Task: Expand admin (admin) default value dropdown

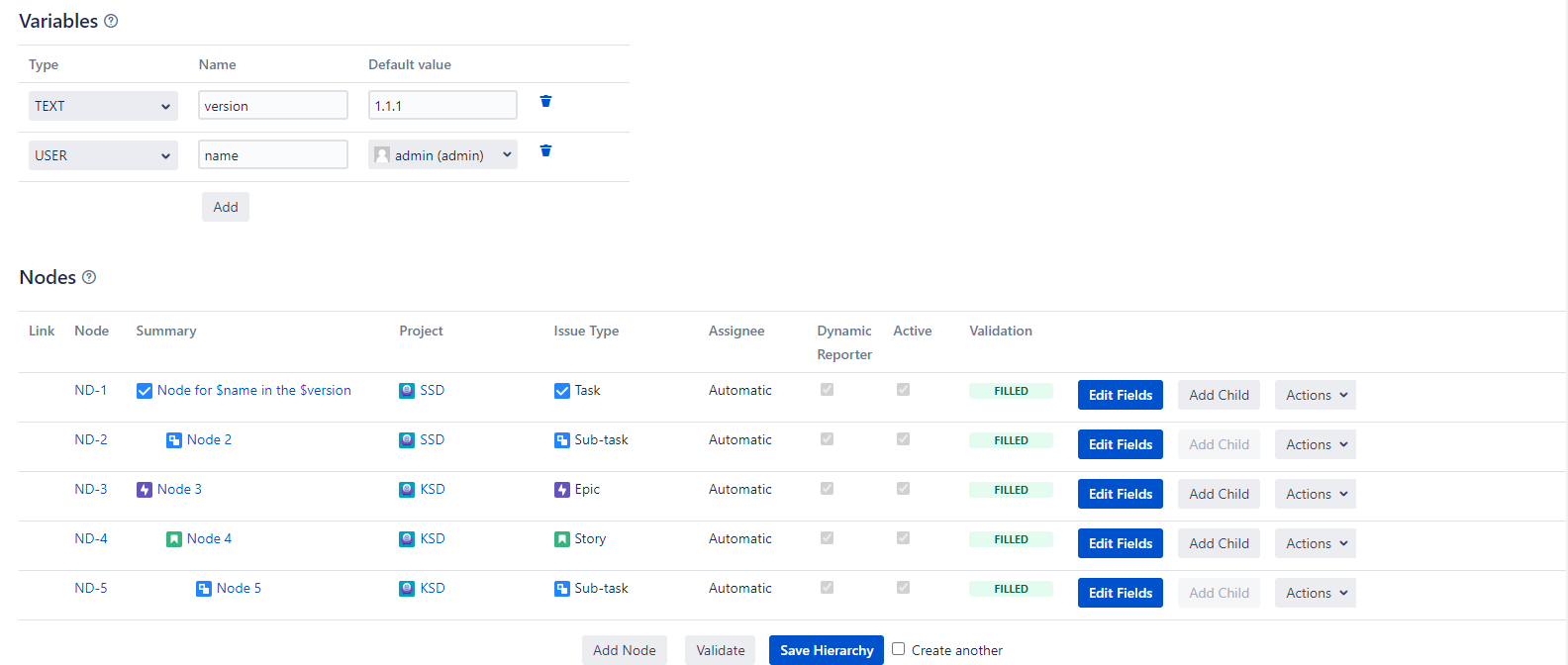Action: (x=442, y=155)
